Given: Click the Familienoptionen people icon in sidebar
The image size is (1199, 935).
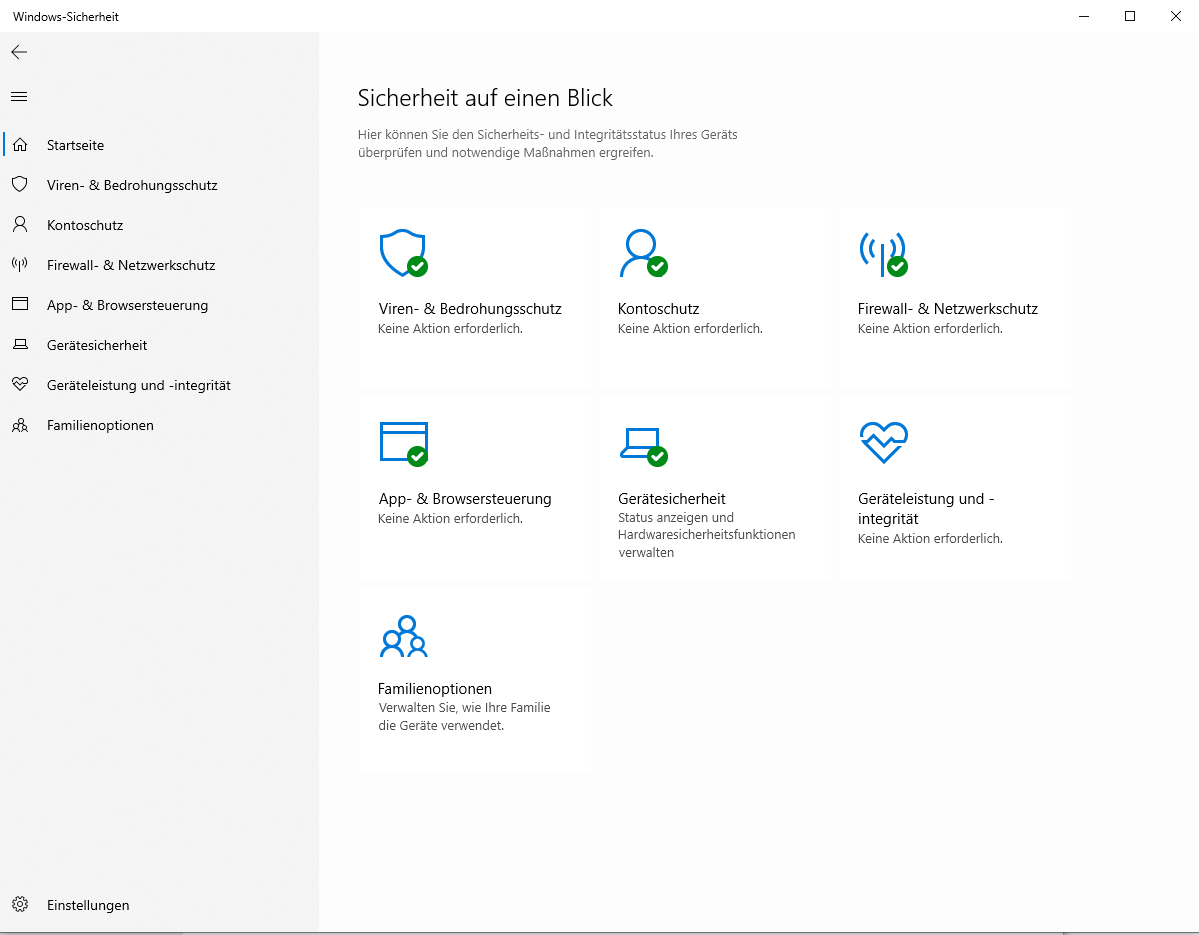Looking at the screenshot, I should coord(21,425).
